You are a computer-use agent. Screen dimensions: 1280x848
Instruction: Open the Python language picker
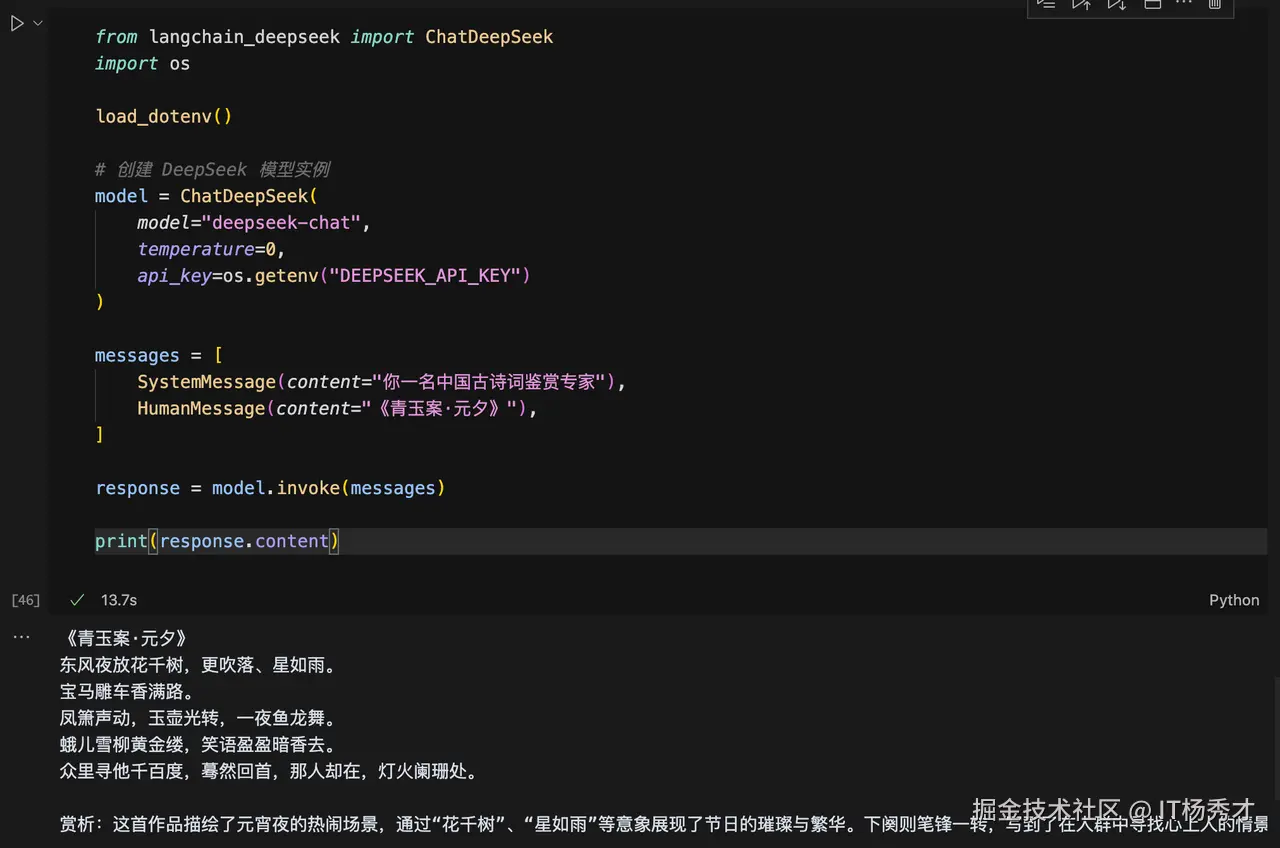[1234, 600]
